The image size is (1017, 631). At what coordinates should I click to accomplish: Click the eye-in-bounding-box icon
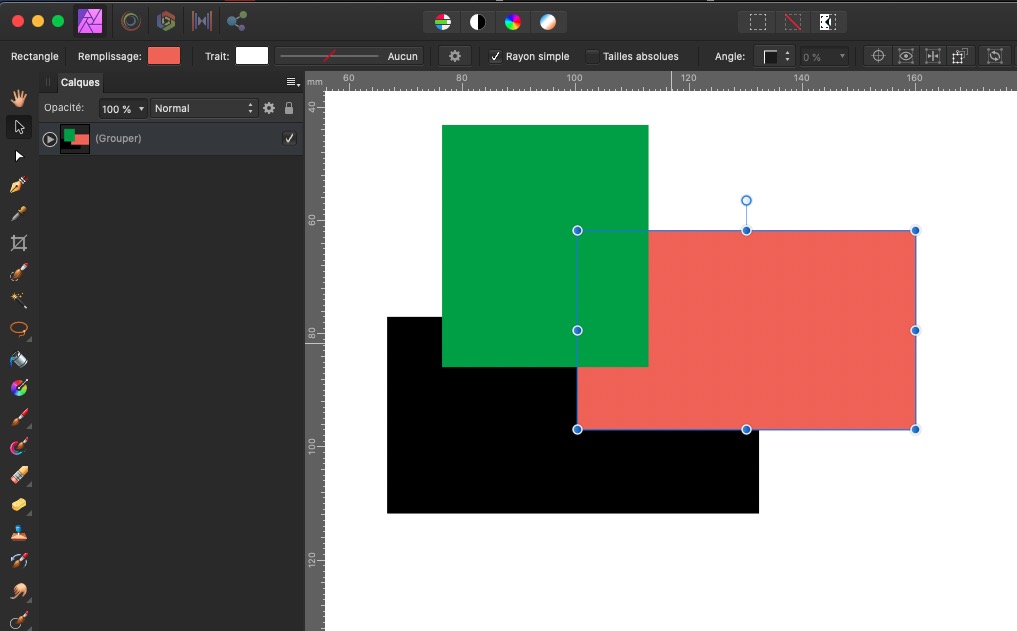point(905,56)
